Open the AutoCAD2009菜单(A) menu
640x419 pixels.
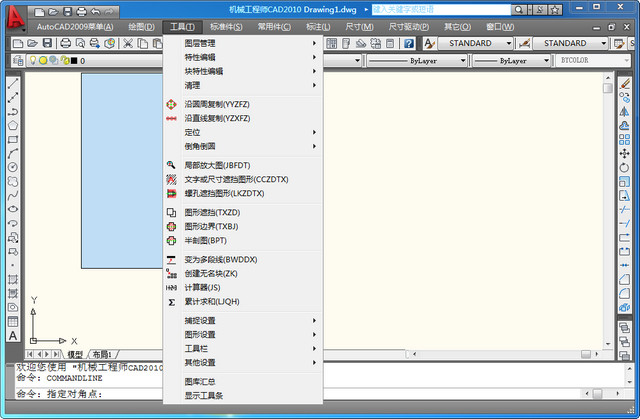pyautogui.click(x=75, y=27)
